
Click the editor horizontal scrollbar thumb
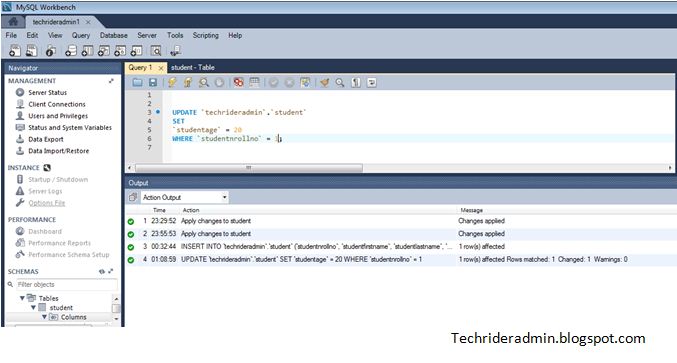(x=249, y=167)
